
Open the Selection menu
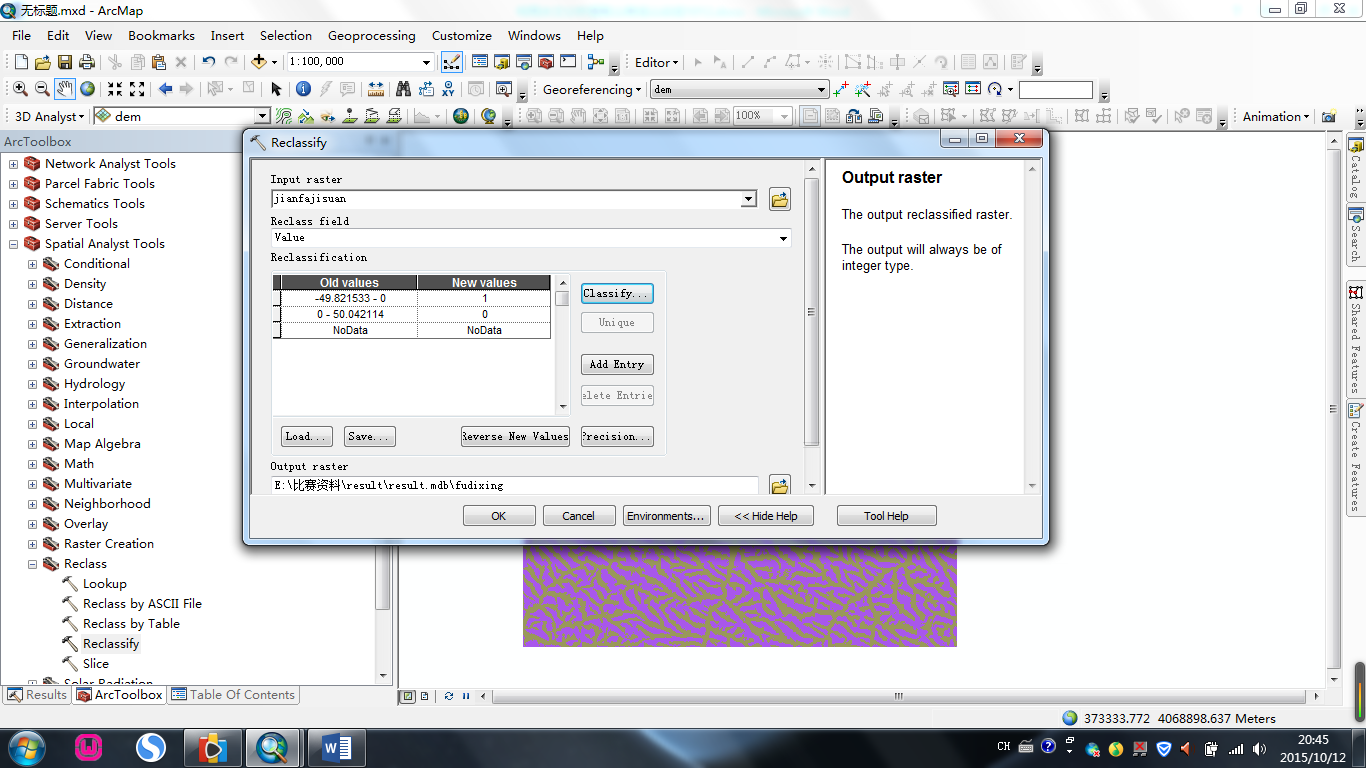point(285,35)
